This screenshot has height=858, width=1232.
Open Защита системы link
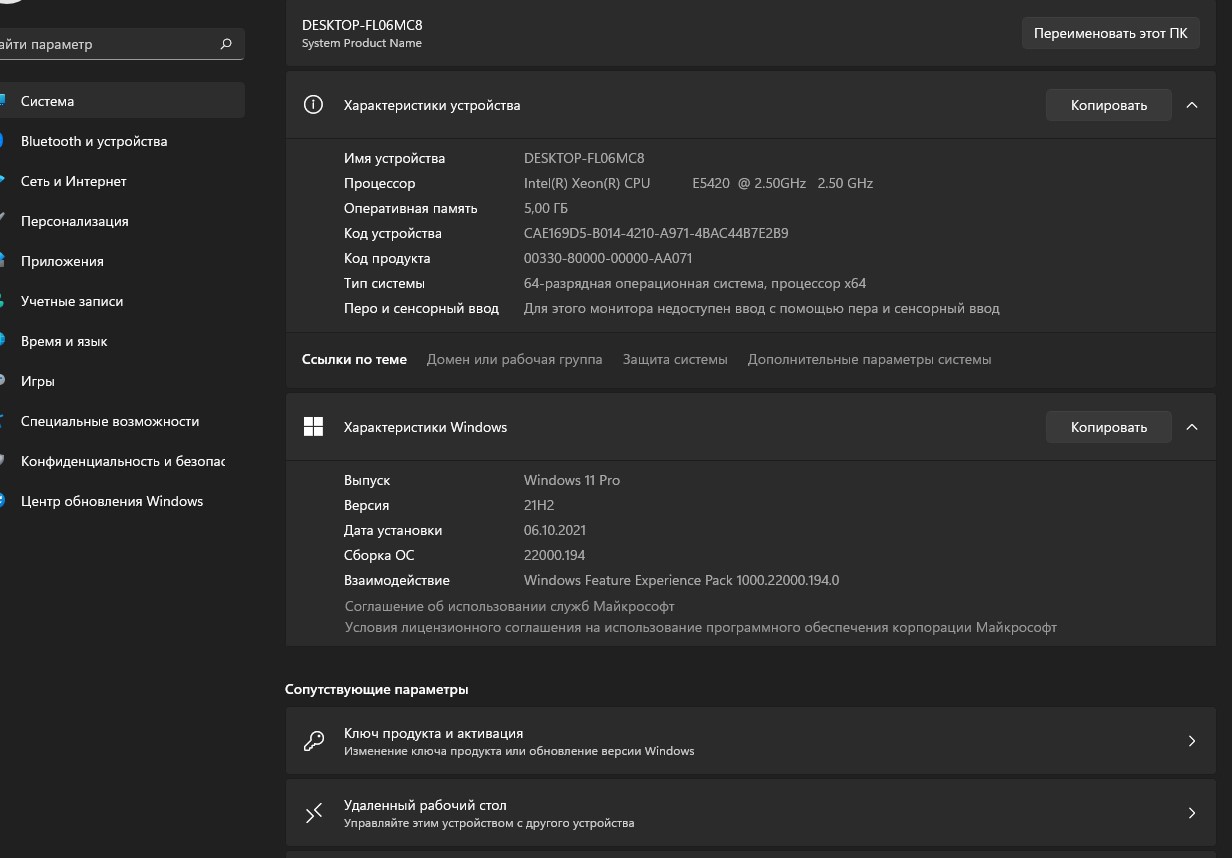tap(675, 359)
